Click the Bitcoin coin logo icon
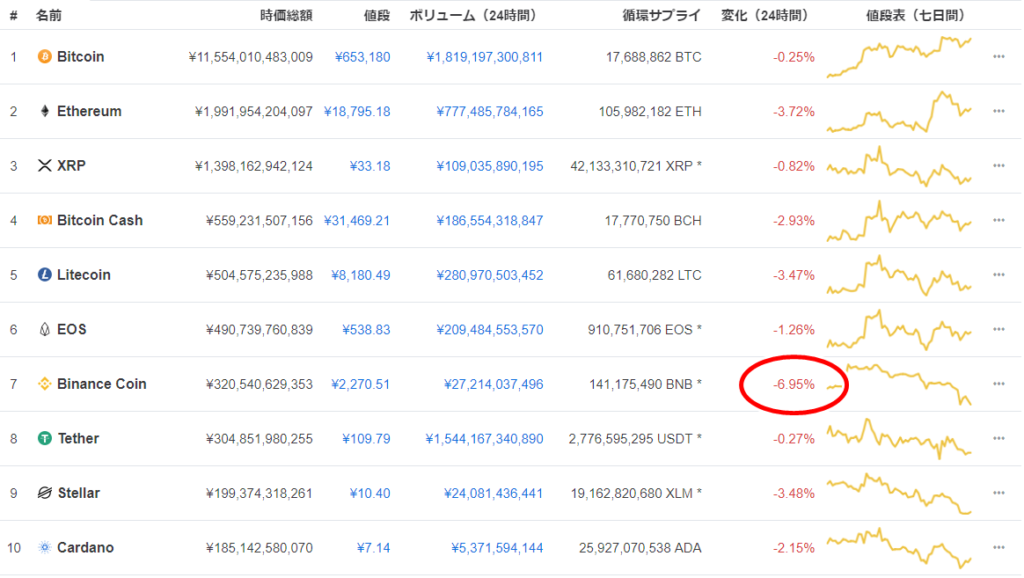1024x578 pixels. [44, 57]
